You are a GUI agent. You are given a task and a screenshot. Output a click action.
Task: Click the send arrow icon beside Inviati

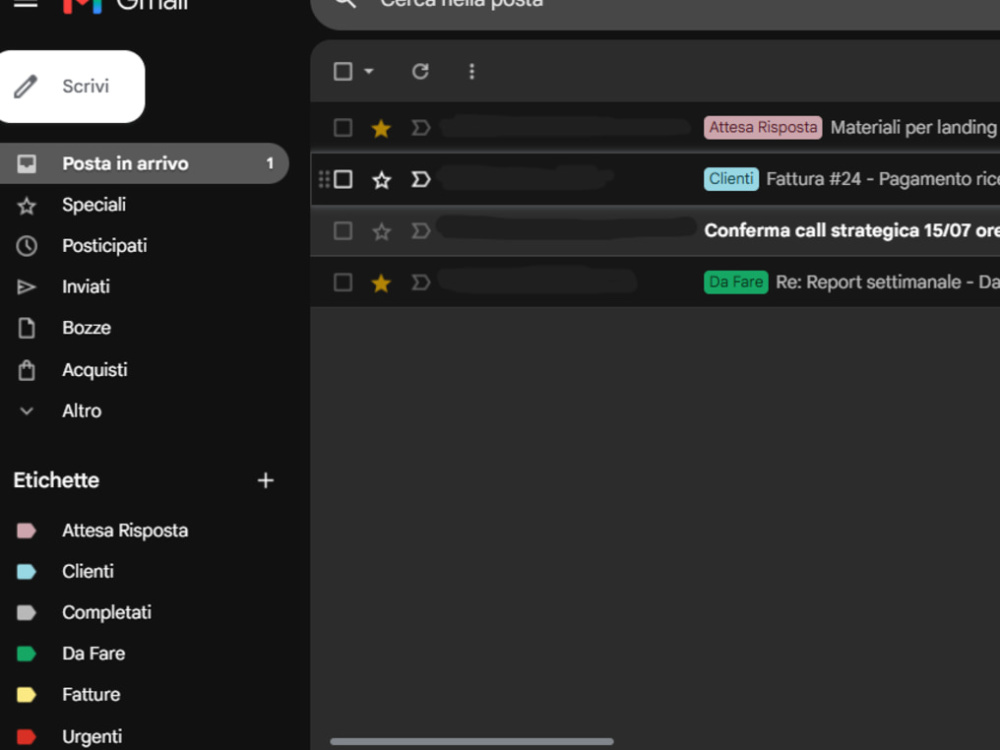click(x=26, y=288)
